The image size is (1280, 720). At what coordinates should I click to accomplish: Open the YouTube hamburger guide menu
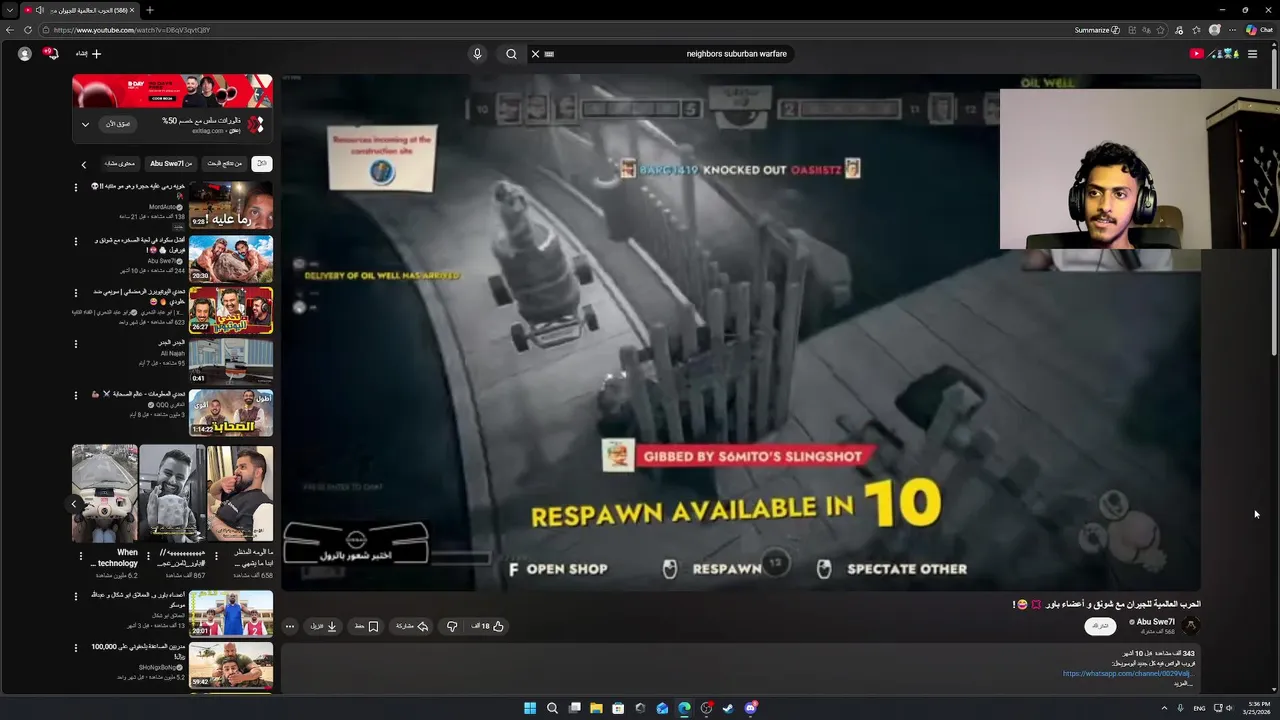(x=1252, y=54)
